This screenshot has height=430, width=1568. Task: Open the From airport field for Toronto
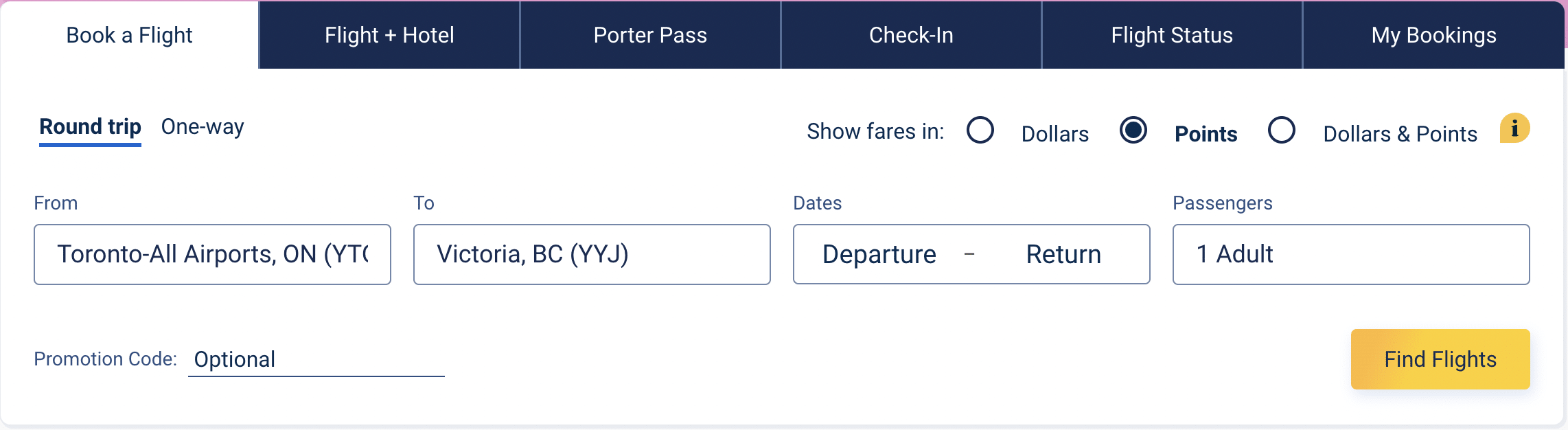212,254
